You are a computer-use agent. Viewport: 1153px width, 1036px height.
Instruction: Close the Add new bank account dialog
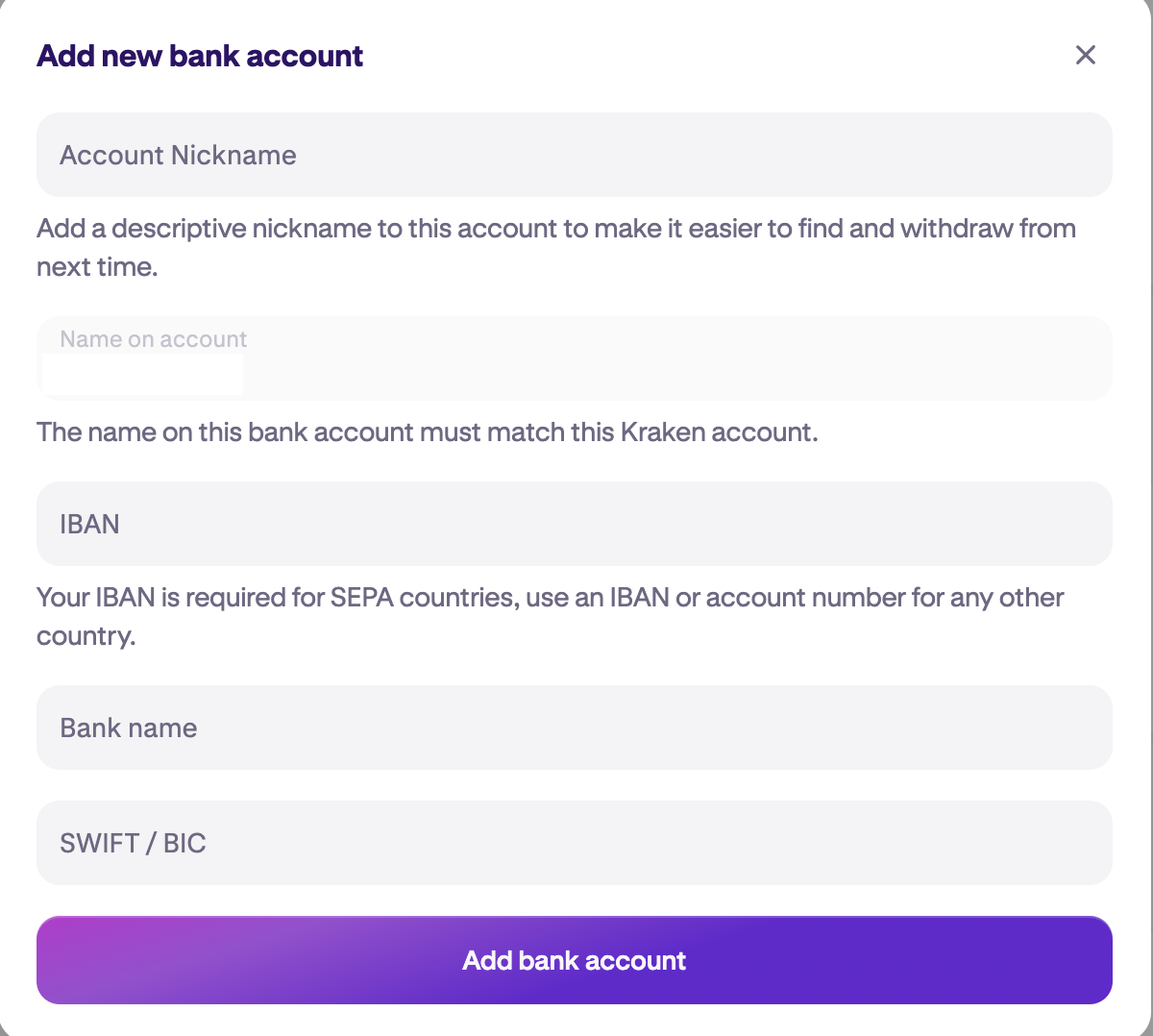click(1085, 55)
